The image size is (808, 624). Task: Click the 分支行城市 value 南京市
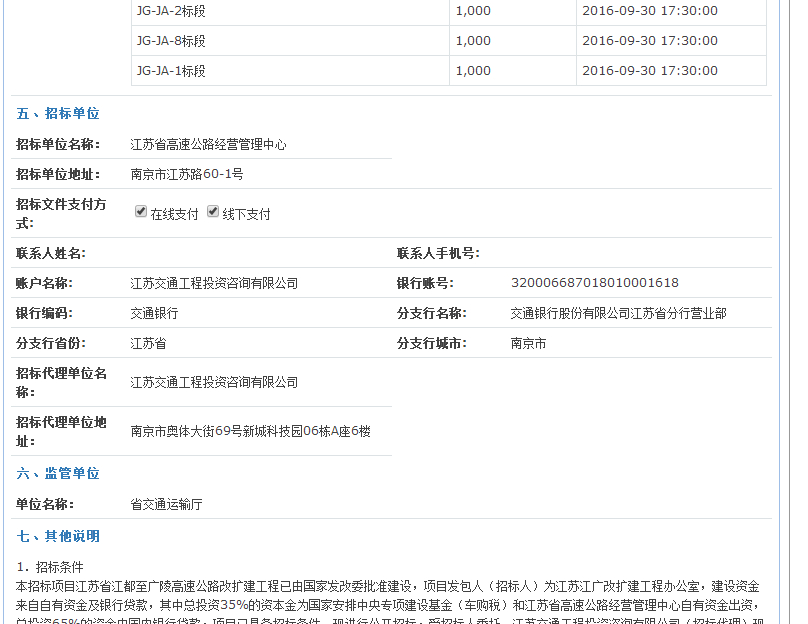[x=528, y=344]
